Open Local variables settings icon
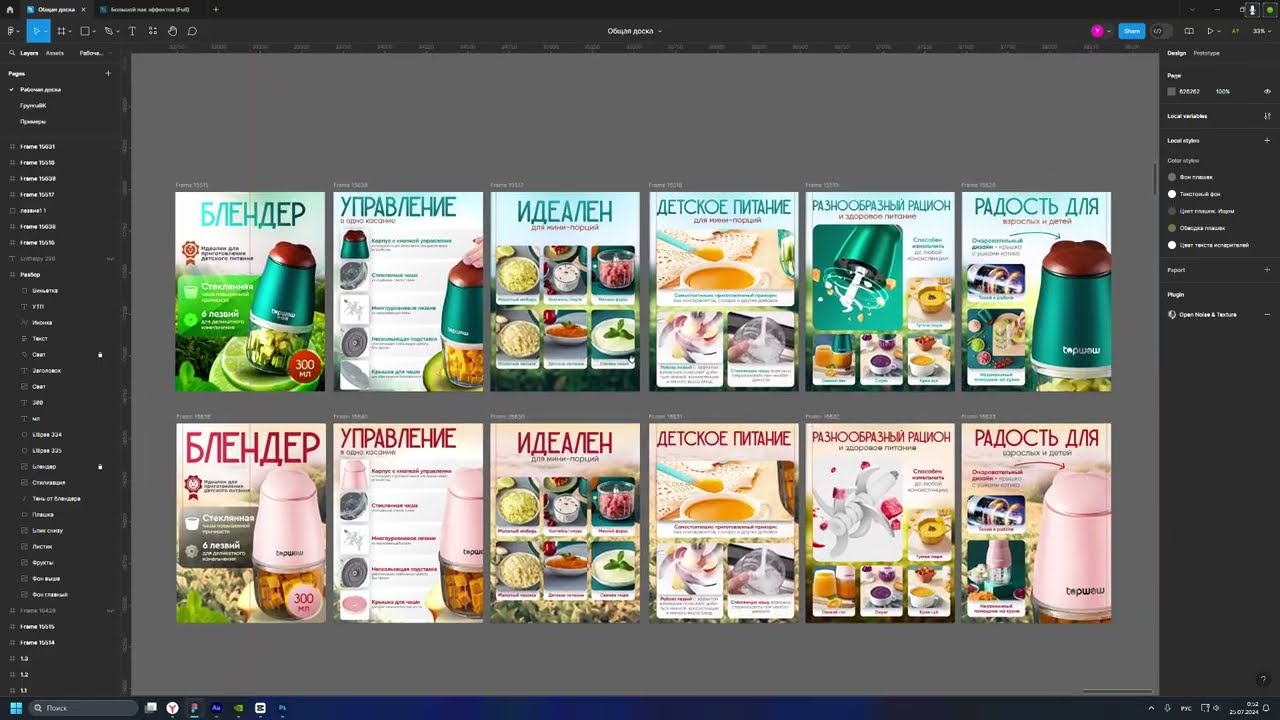The image size is (1280, 720). coord(1267,116)
